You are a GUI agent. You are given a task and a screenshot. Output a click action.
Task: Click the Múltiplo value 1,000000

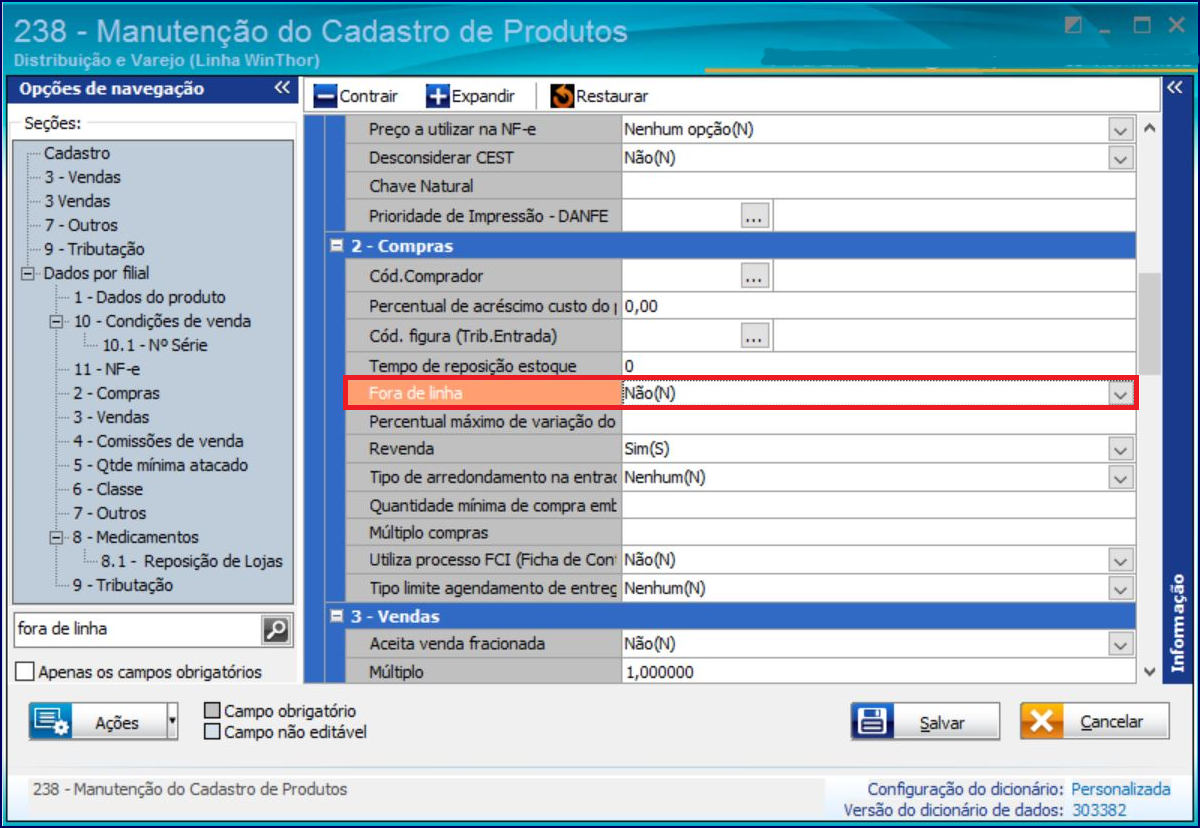(659, 672)
